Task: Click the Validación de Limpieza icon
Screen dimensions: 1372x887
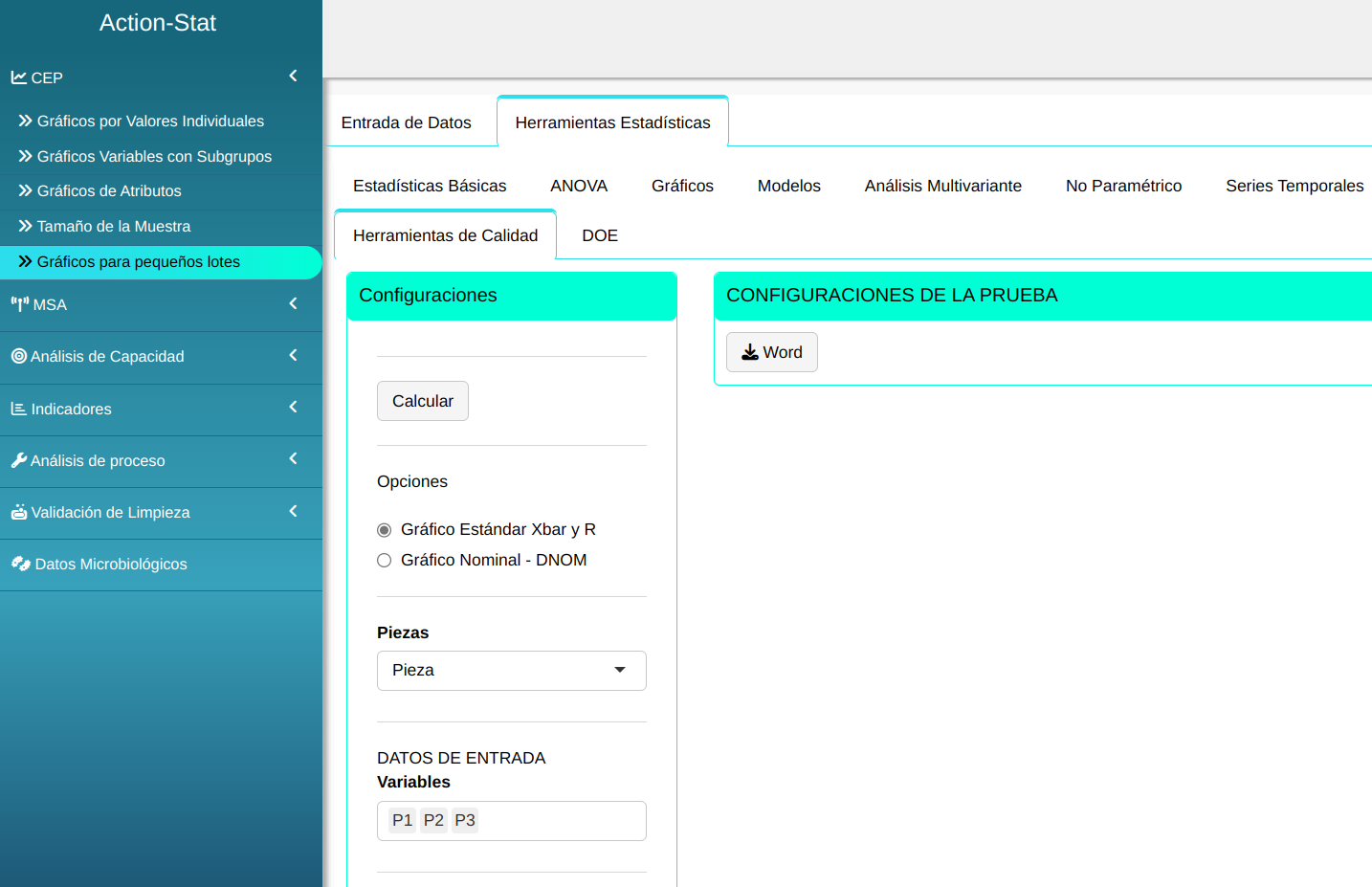Action: (19, 512)
